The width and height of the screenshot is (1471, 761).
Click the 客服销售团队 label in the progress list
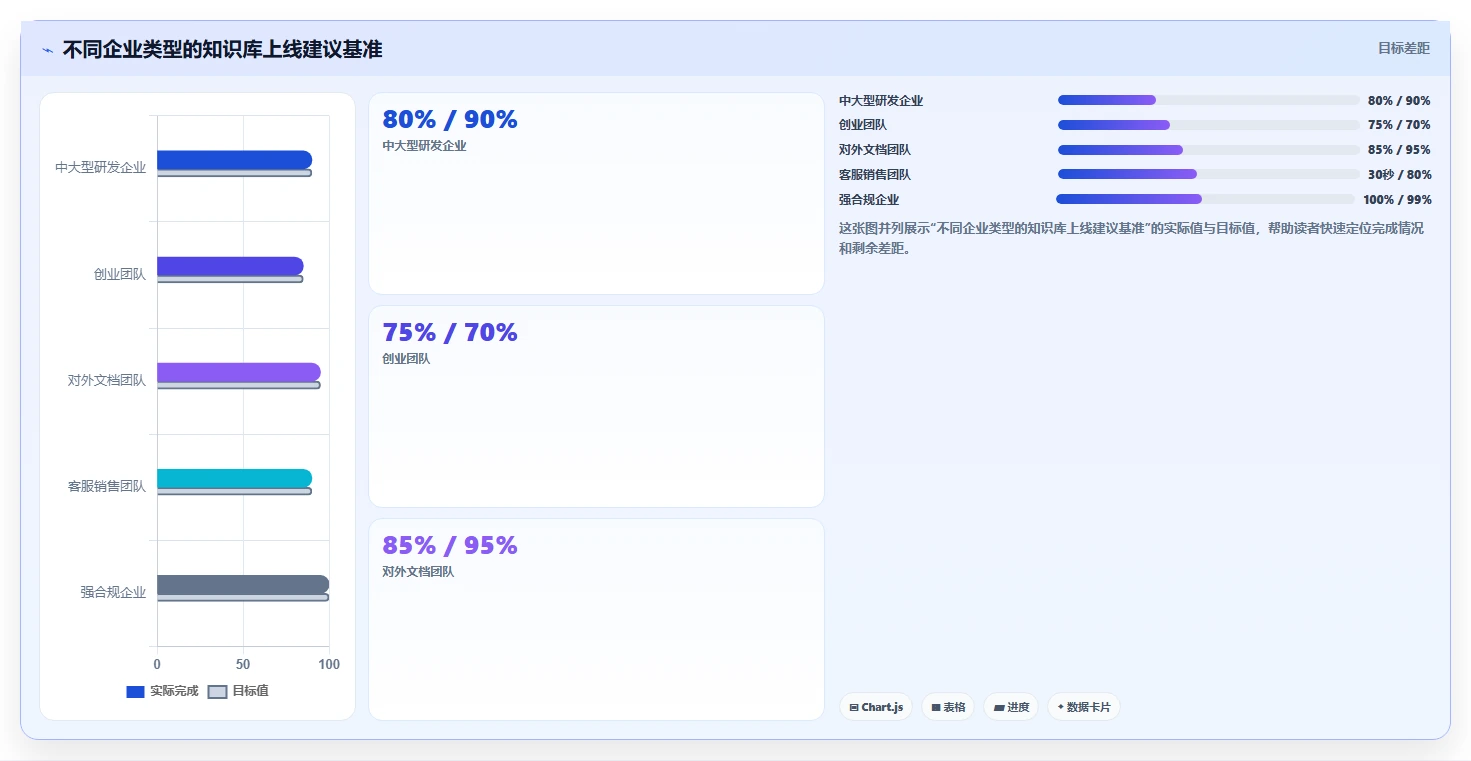pos(875,174)
